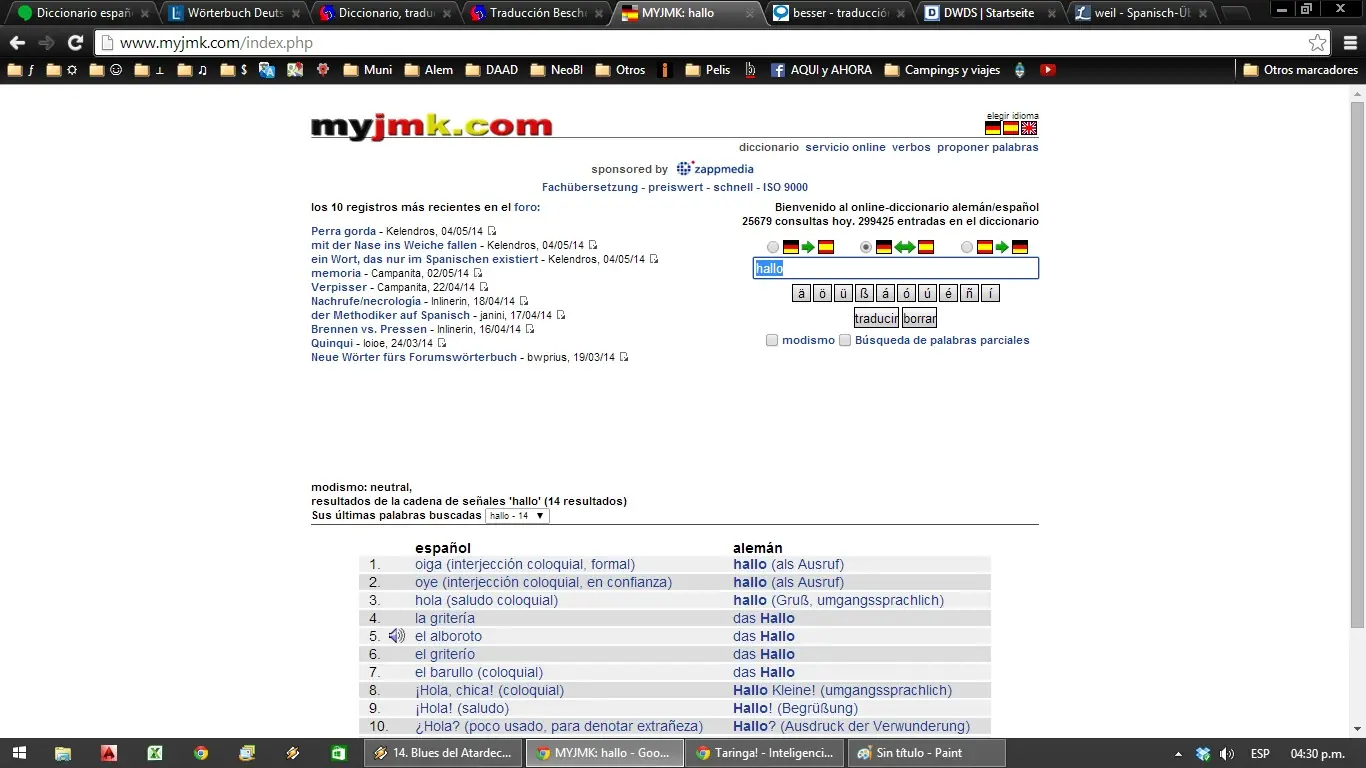The image size is (1366, 768).
Task: Open the 'hallo - 14' recent searches dropdown
Action: (x=517, y=516)
